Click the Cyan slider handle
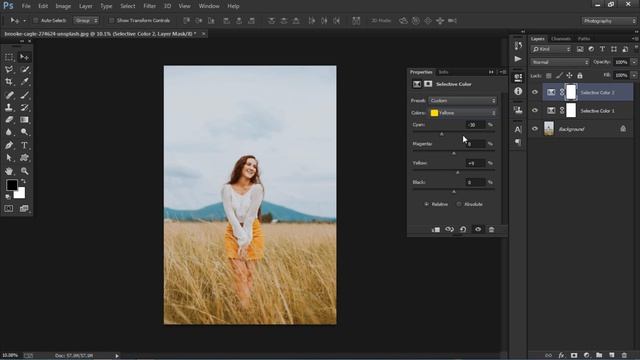The height and width of the screenshot is (360, 640). click(x=442, y=134)
